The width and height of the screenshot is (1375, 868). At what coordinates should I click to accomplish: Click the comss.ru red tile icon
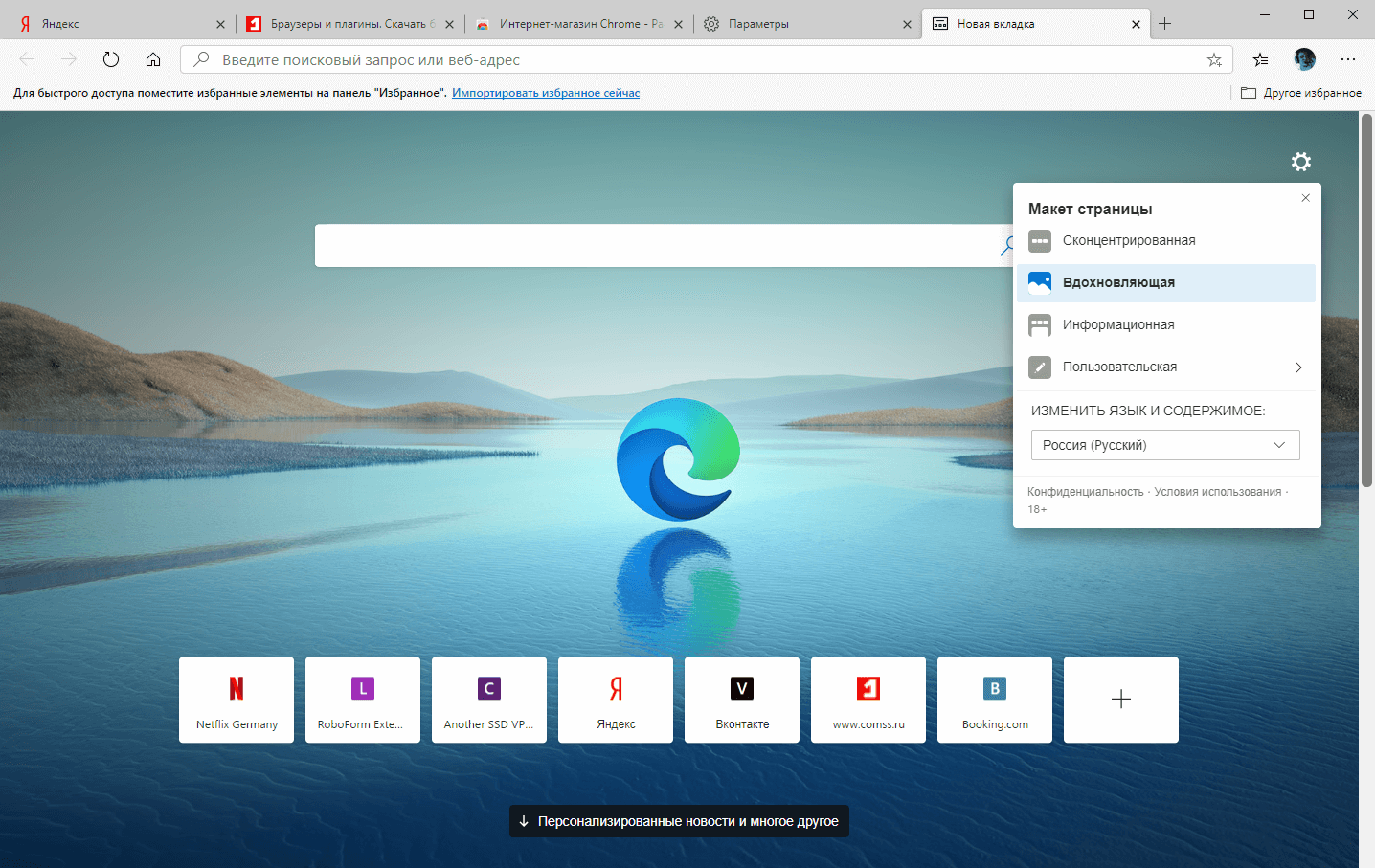tap(868, 688)
